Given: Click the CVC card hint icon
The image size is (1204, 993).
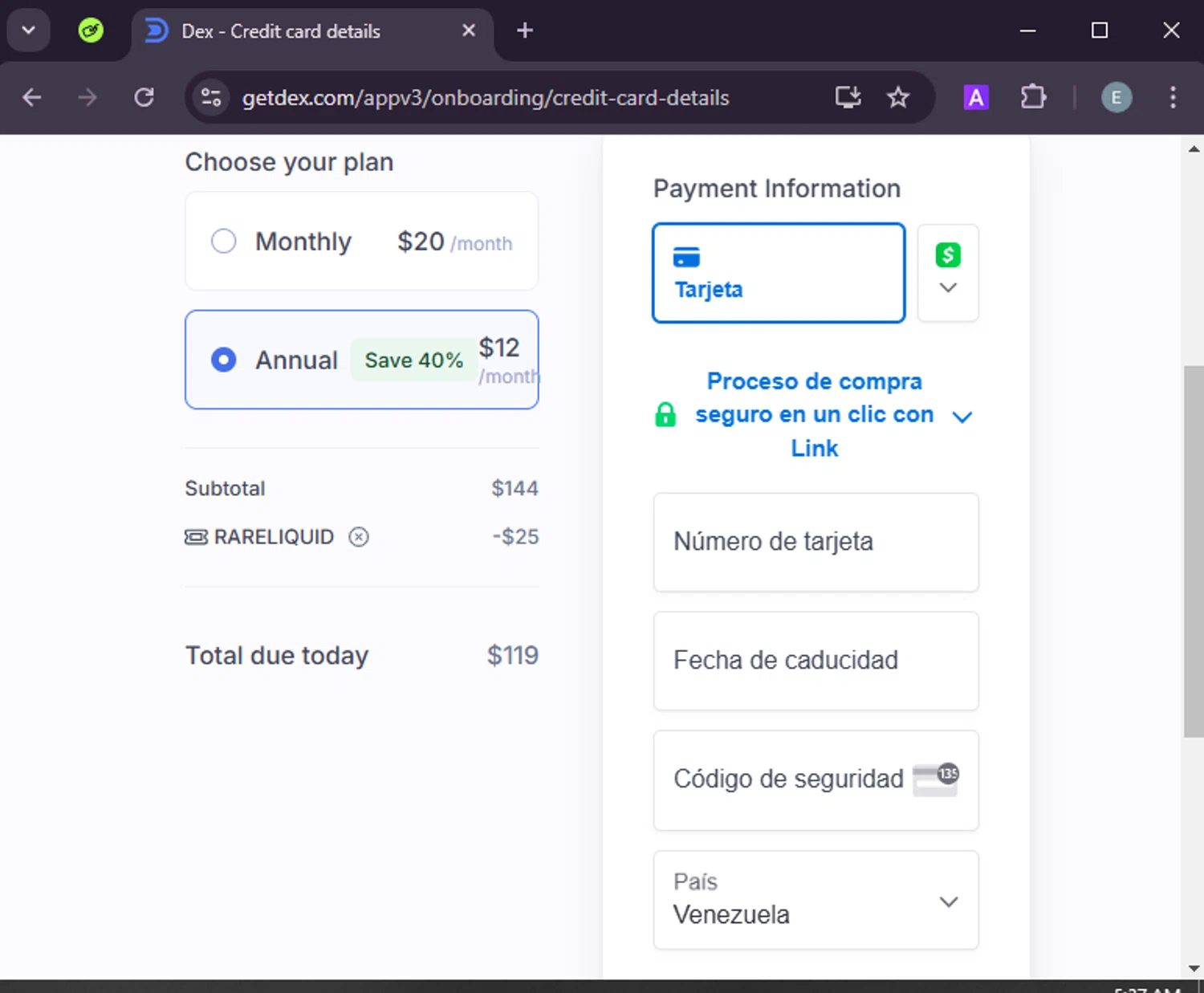Looking at the screenshot, I should (936, 779).
